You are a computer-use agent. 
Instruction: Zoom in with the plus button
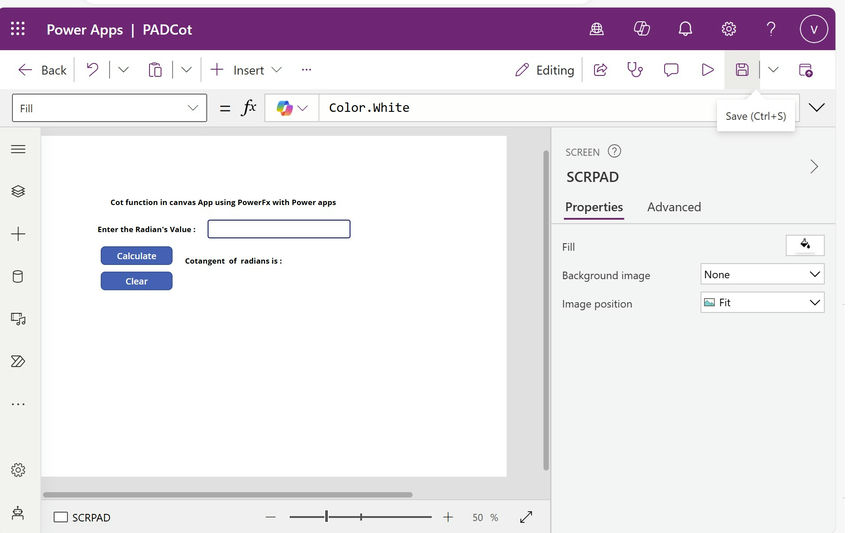pos(448,517)
